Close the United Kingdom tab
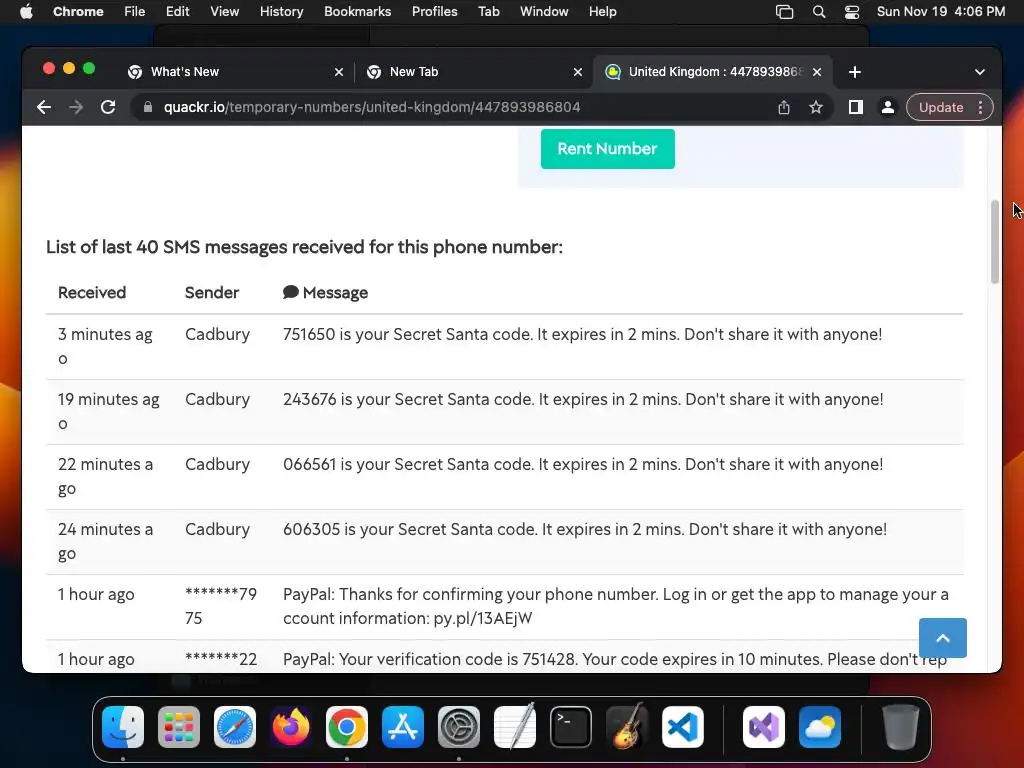Viewport: 1024px width, 768px height. [817, 72]
